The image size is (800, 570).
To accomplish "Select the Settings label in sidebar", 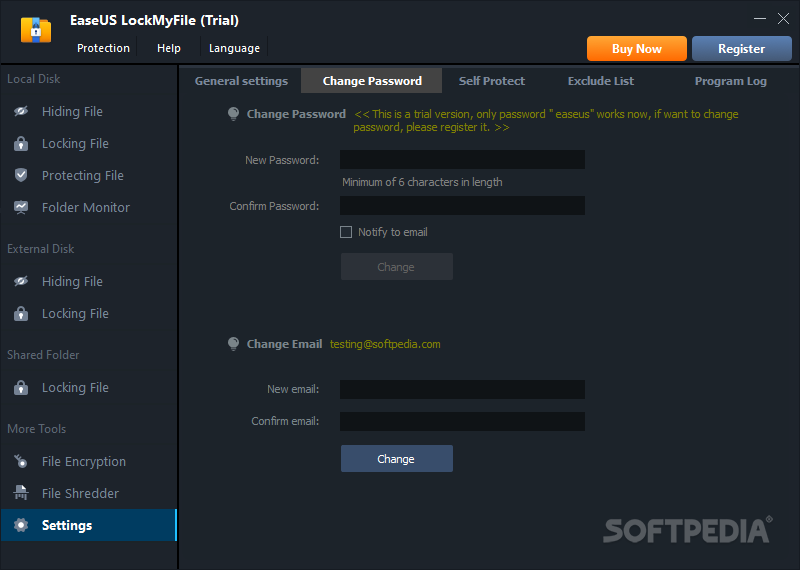I will (67, 525).
